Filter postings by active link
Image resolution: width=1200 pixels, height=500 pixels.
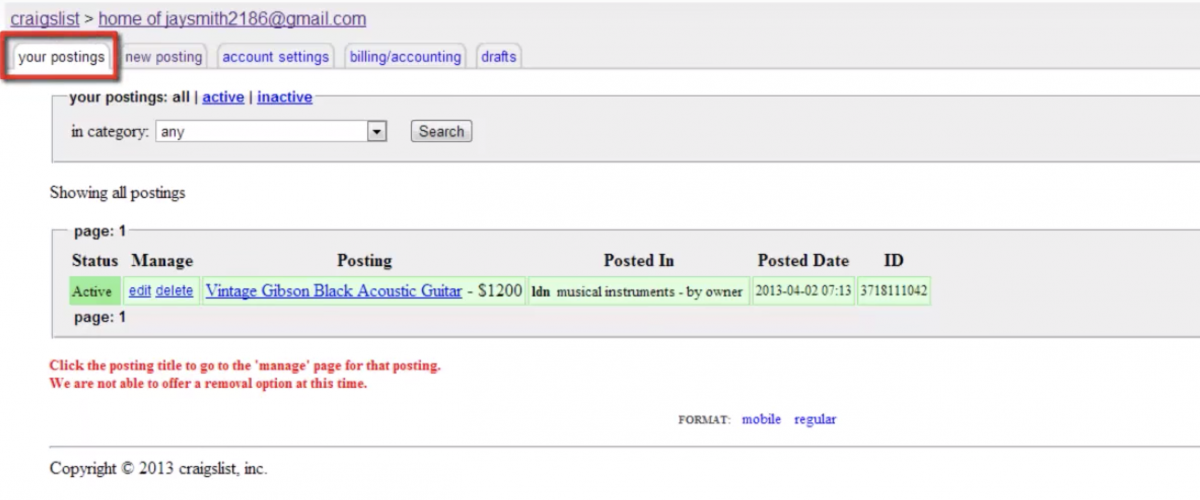click(x=223, y=97)
